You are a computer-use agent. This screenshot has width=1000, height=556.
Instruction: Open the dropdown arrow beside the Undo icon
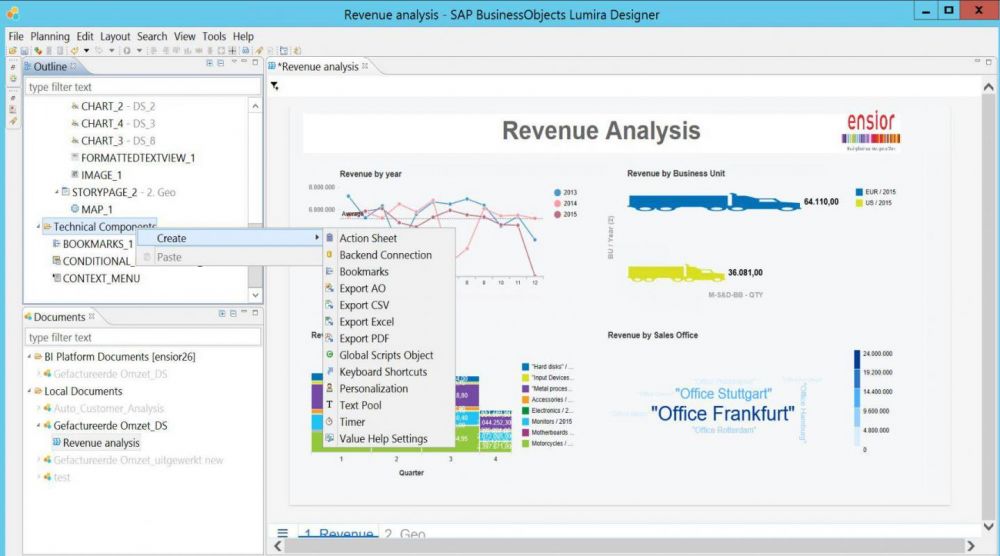[86, 50]
